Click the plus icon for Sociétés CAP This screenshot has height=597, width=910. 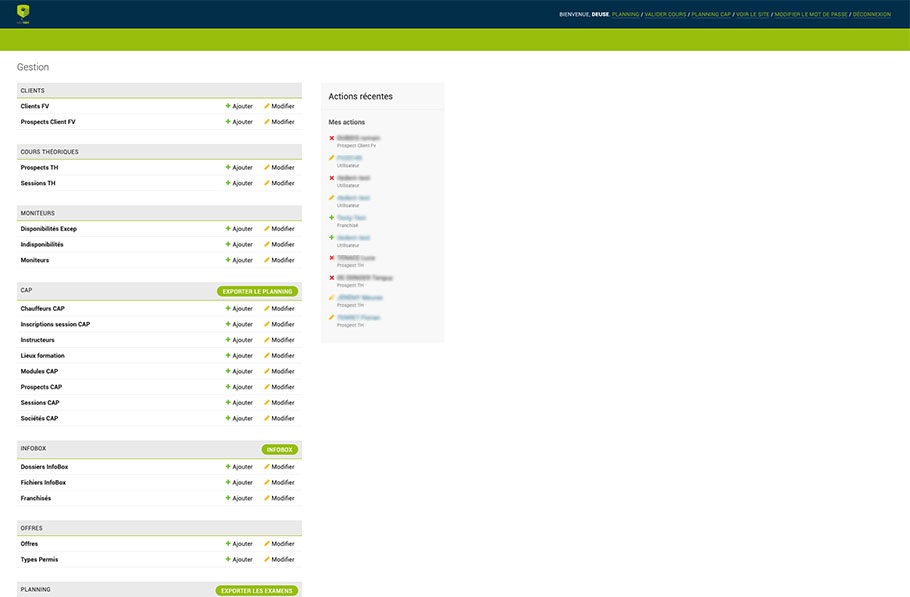pos(228,419)
